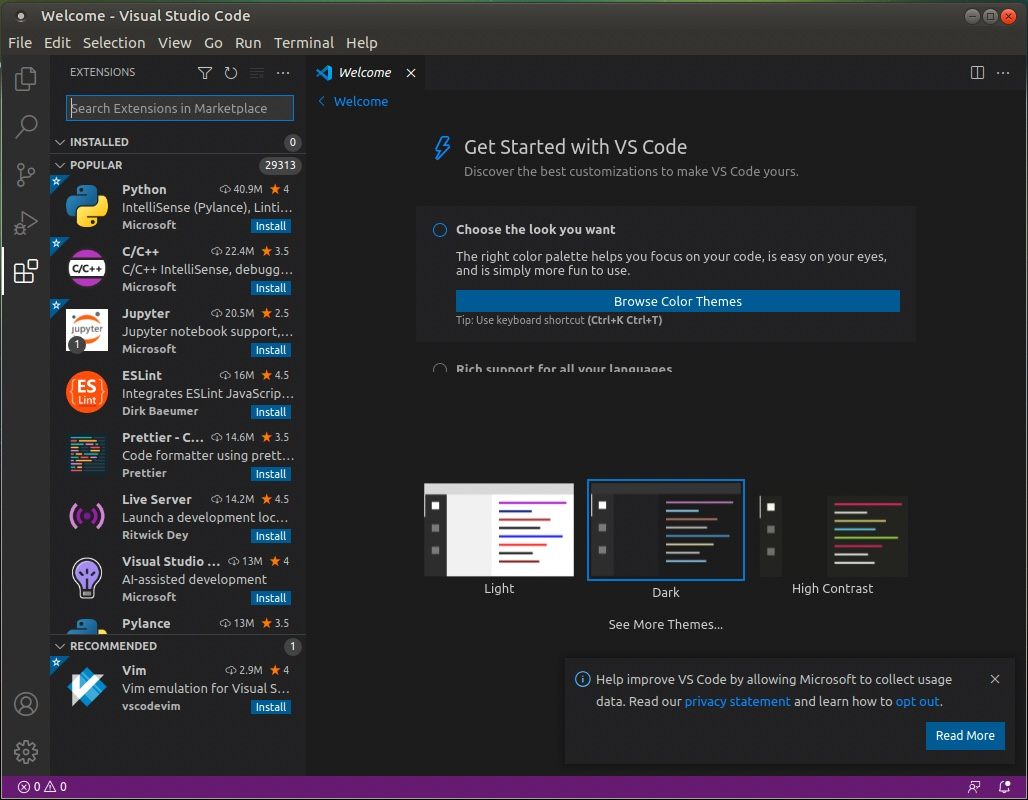Click the Prettier extension icon

87,454
